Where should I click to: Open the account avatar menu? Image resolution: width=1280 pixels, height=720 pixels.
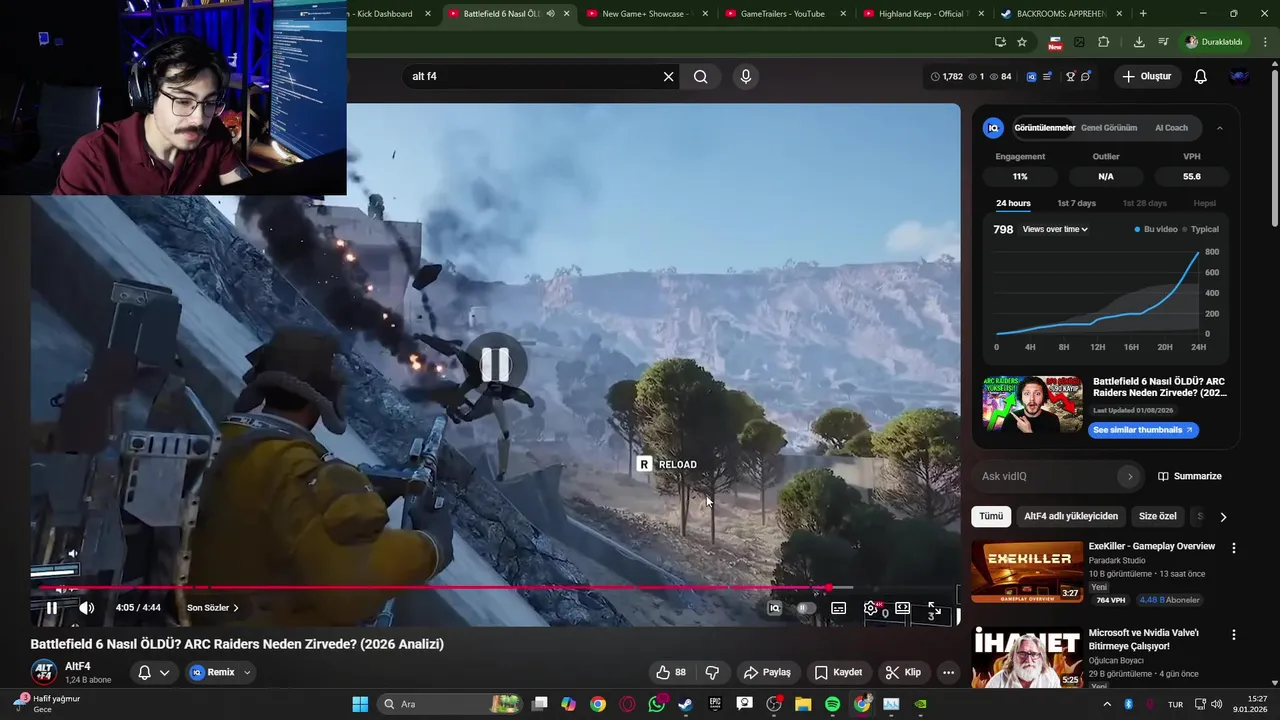coord(1240,76)
